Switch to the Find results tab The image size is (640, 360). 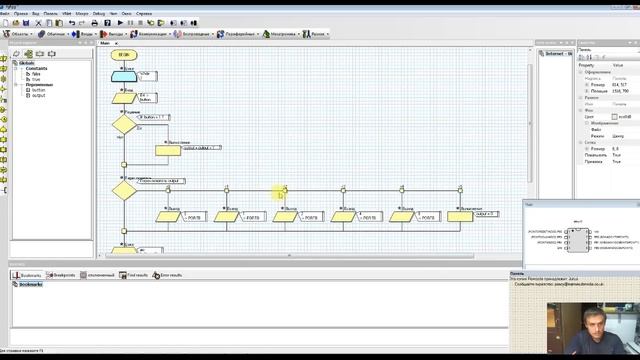click(133, 276)
